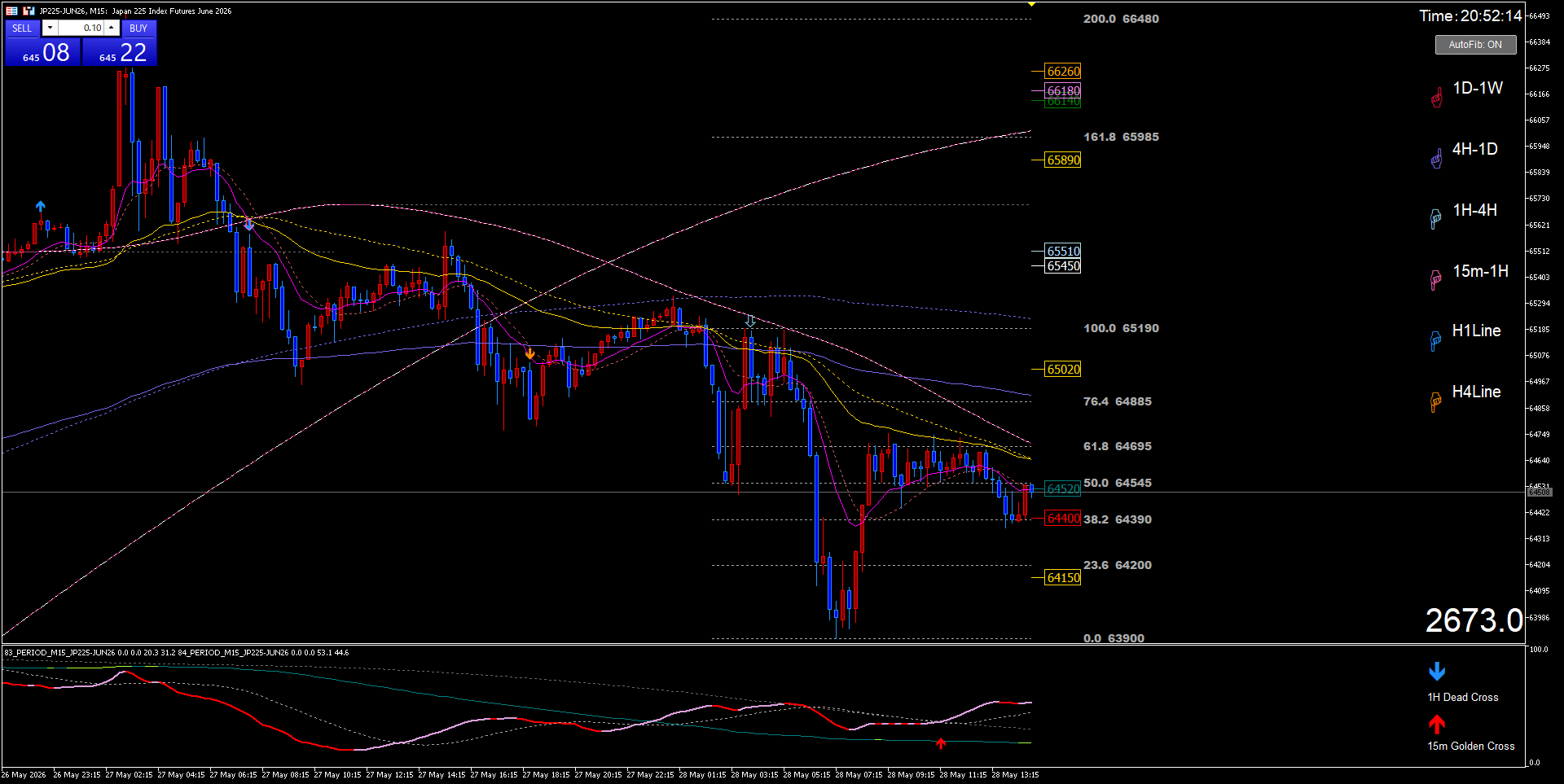Increase lot volume with up arrow
1564x784 pixels.
112,28
